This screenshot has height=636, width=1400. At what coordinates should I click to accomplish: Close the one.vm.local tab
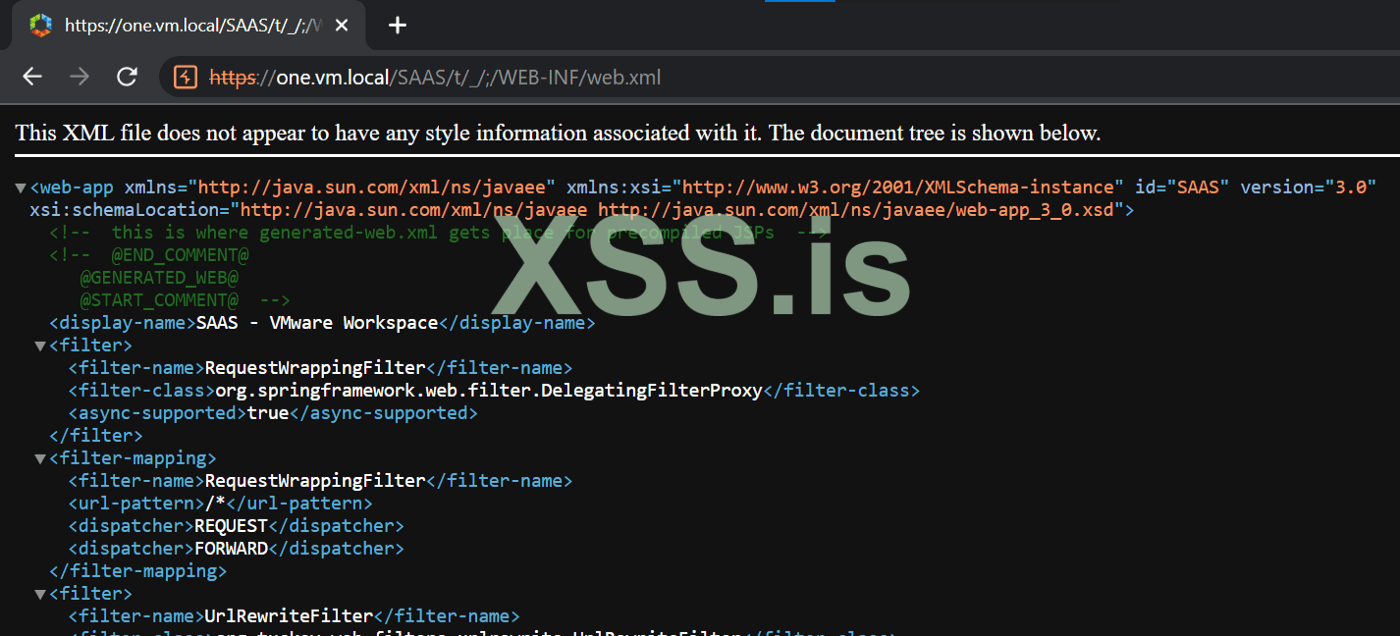coord(342,25)
